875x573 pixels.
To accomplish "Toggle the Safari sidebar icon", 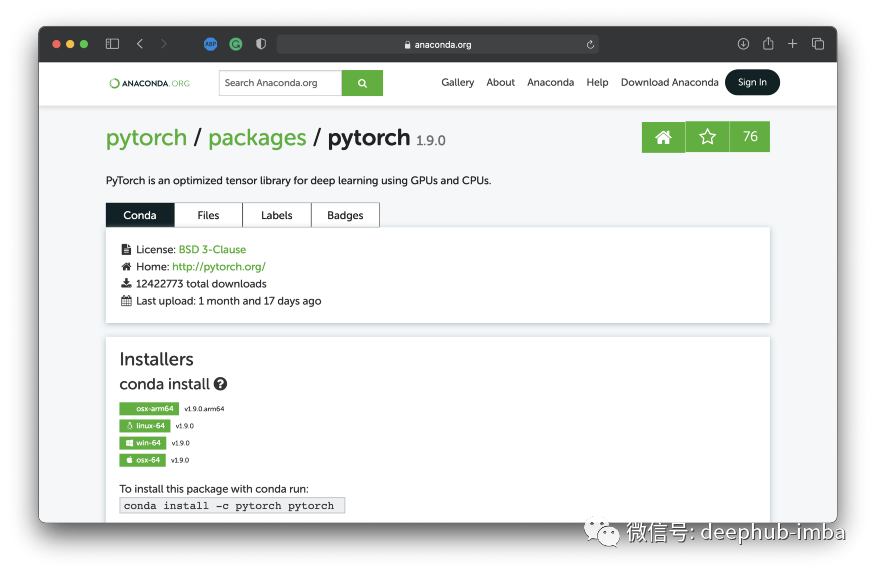I will click(x=112, y=44).
